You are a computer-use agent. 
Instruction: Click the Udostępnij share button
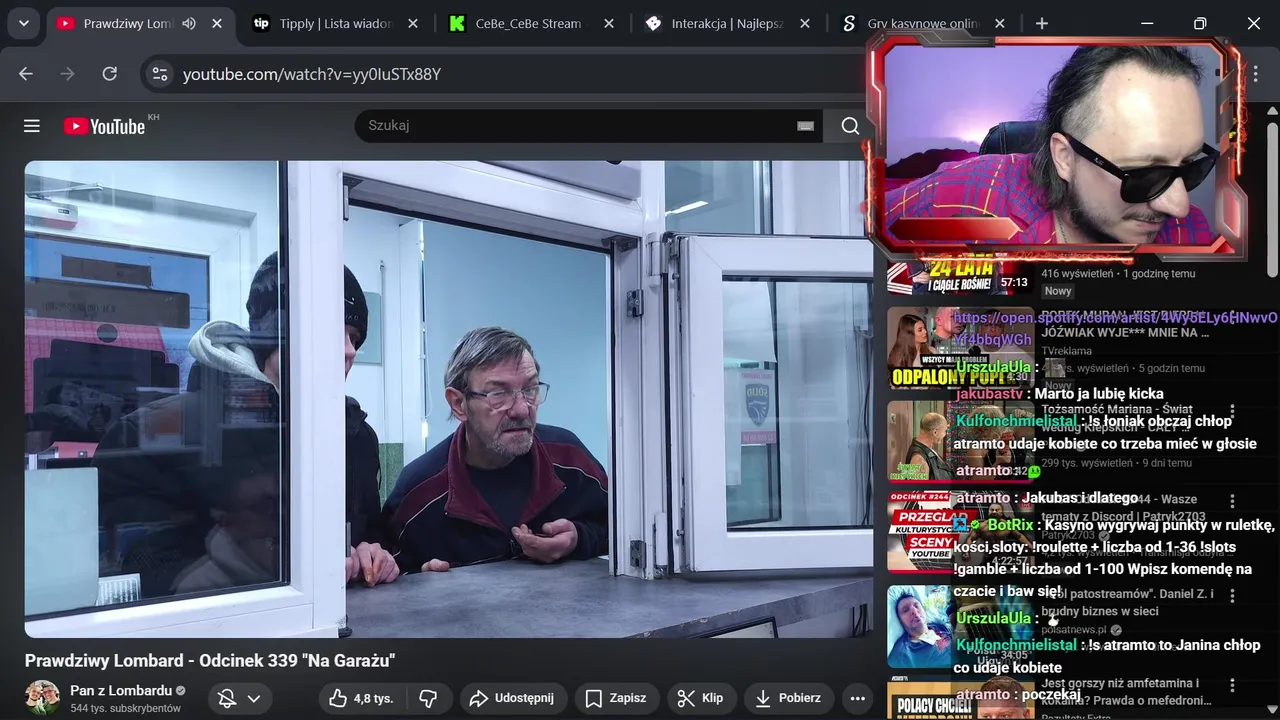coord(511,698)
